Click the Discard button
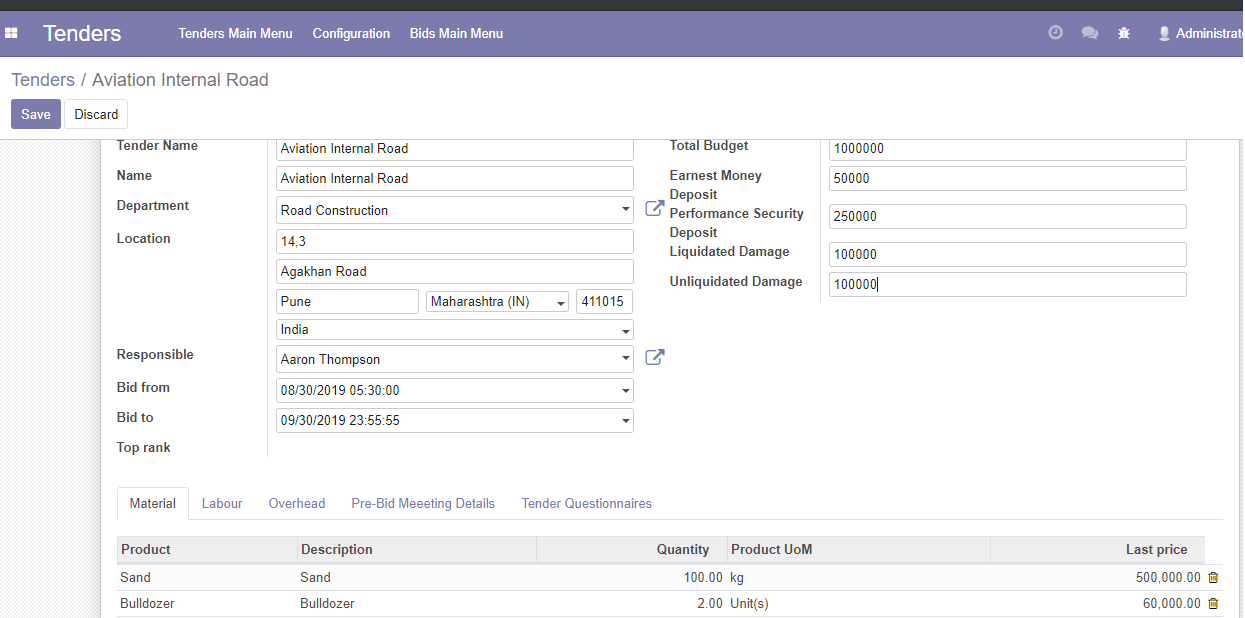This screenshot has height=618, width=1245. click(x=96, y=114)
